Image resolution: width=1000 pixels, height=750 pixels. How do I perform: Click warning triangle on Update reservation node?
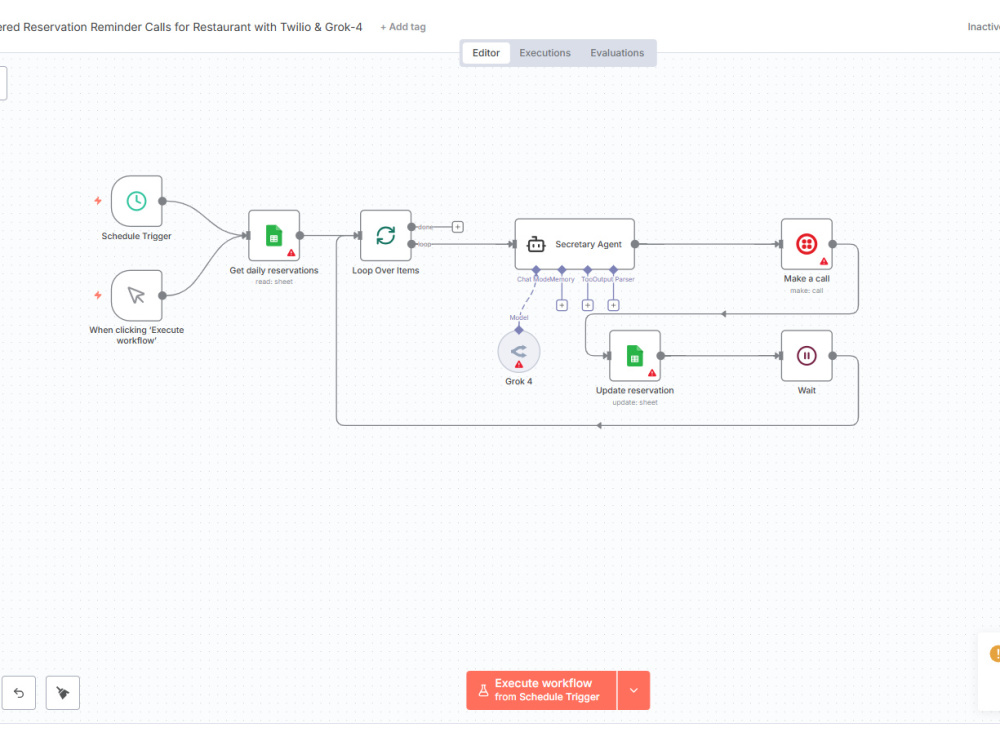click(652, 372)
